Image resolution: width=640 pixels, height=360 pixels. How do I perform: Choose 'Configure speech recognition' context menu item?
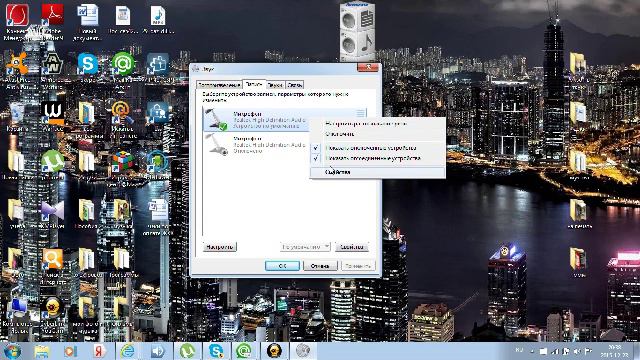pyautogui.click(x=378, y=123)
